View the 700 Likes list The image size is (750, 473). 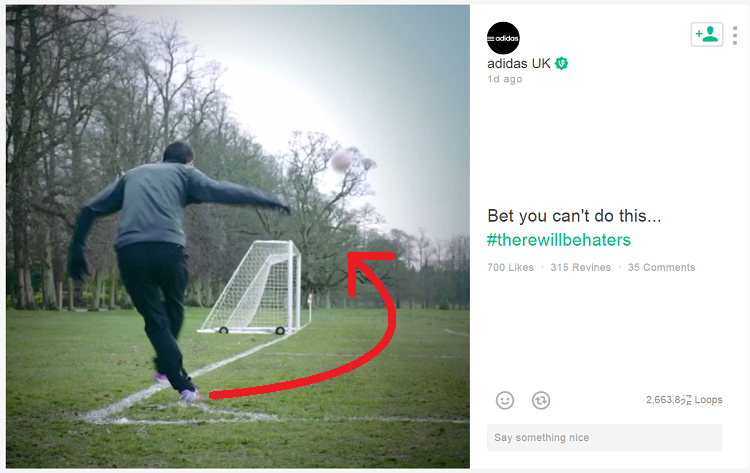pos(510,267)
